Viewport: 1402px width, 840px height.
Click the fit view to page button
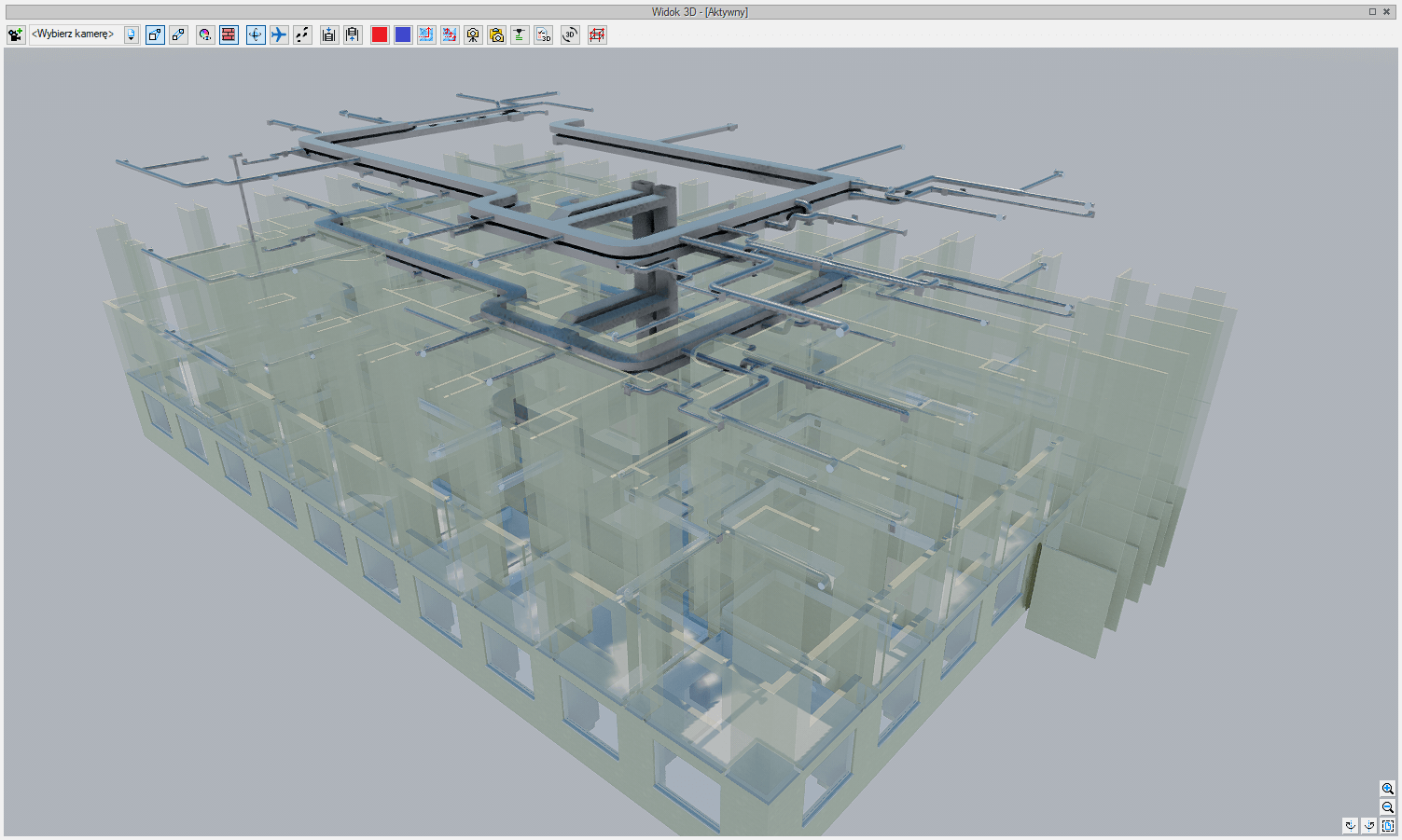pos(1388,826)
